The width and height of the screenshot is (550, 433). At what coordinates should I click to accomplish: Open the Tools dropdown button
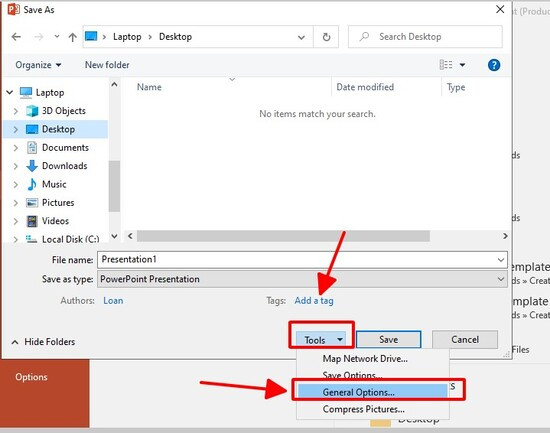[321, 340]
